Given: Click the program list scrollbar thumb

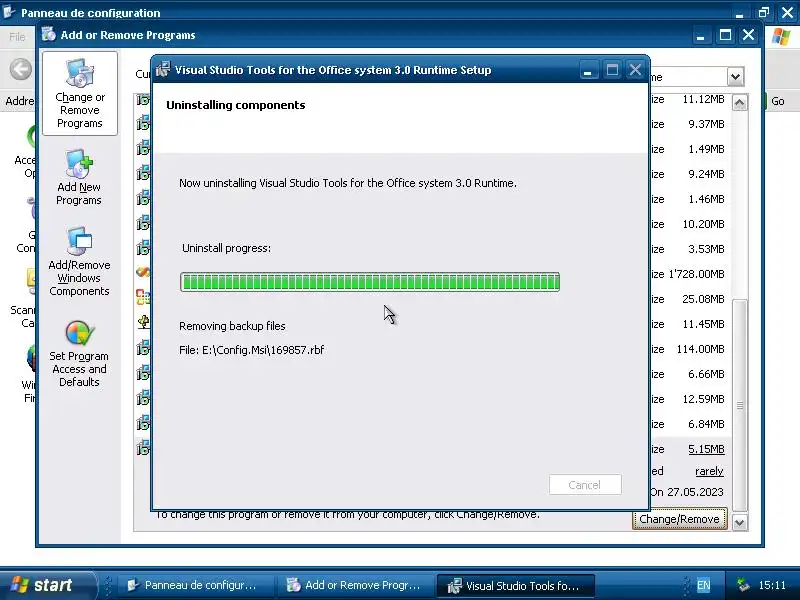Looking at the screenshot, I should tap(739, 405).
